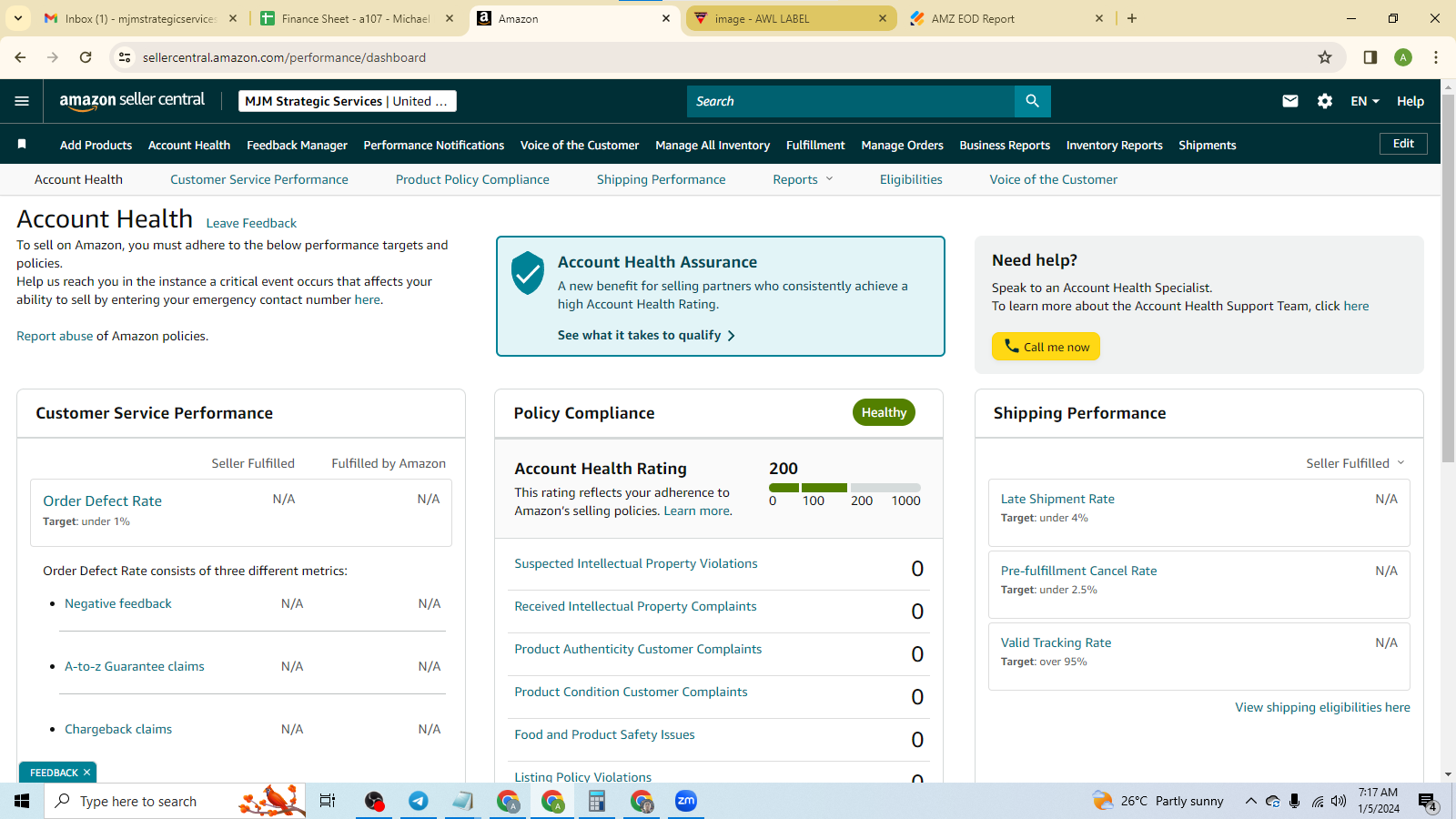Open the buyer messages envelope icon
Image resolution: width=1456 pixels, height=819 pixels.
(x=1290, y=101)
